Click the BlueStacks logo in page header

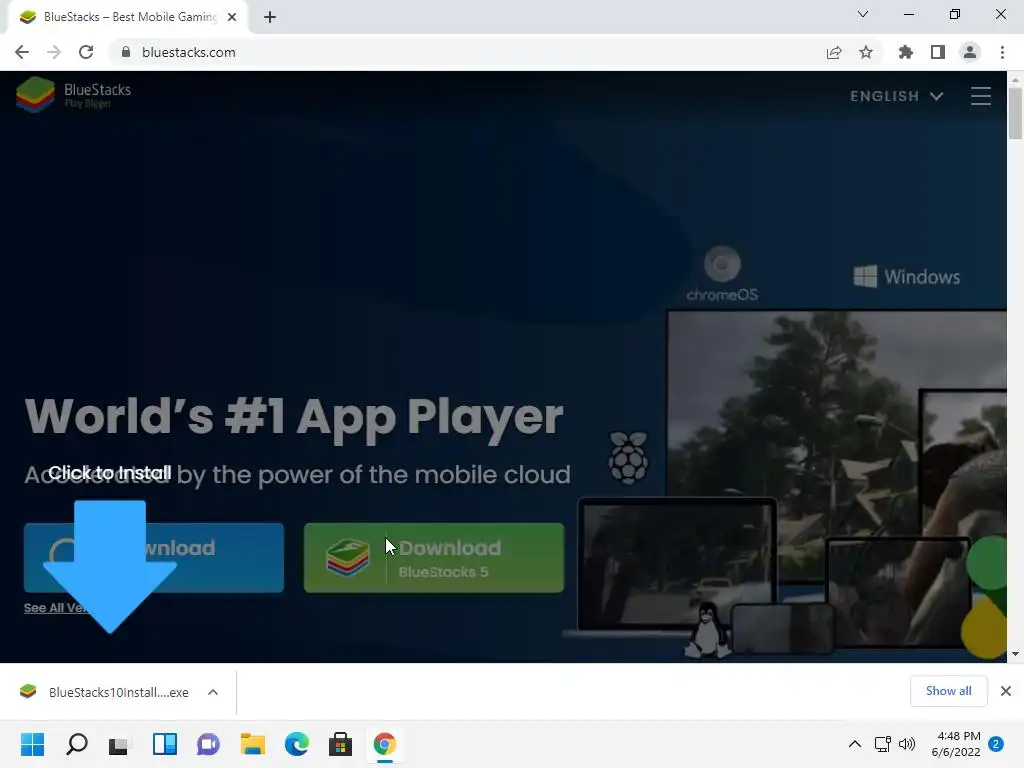coord(73,95)
